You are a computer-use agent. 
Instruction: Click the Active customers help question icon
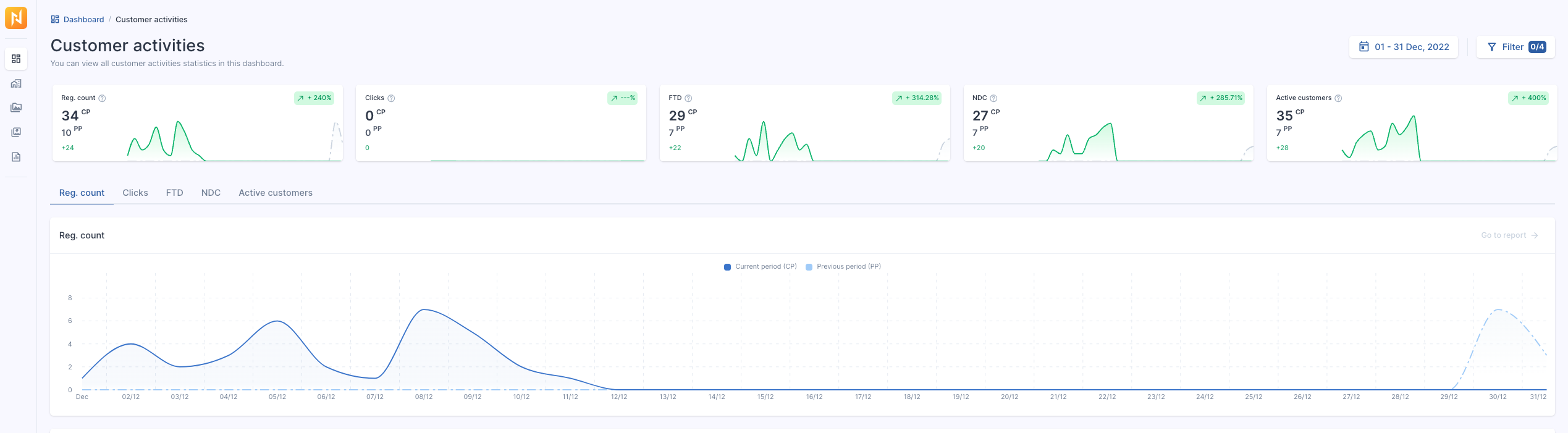1338,98
